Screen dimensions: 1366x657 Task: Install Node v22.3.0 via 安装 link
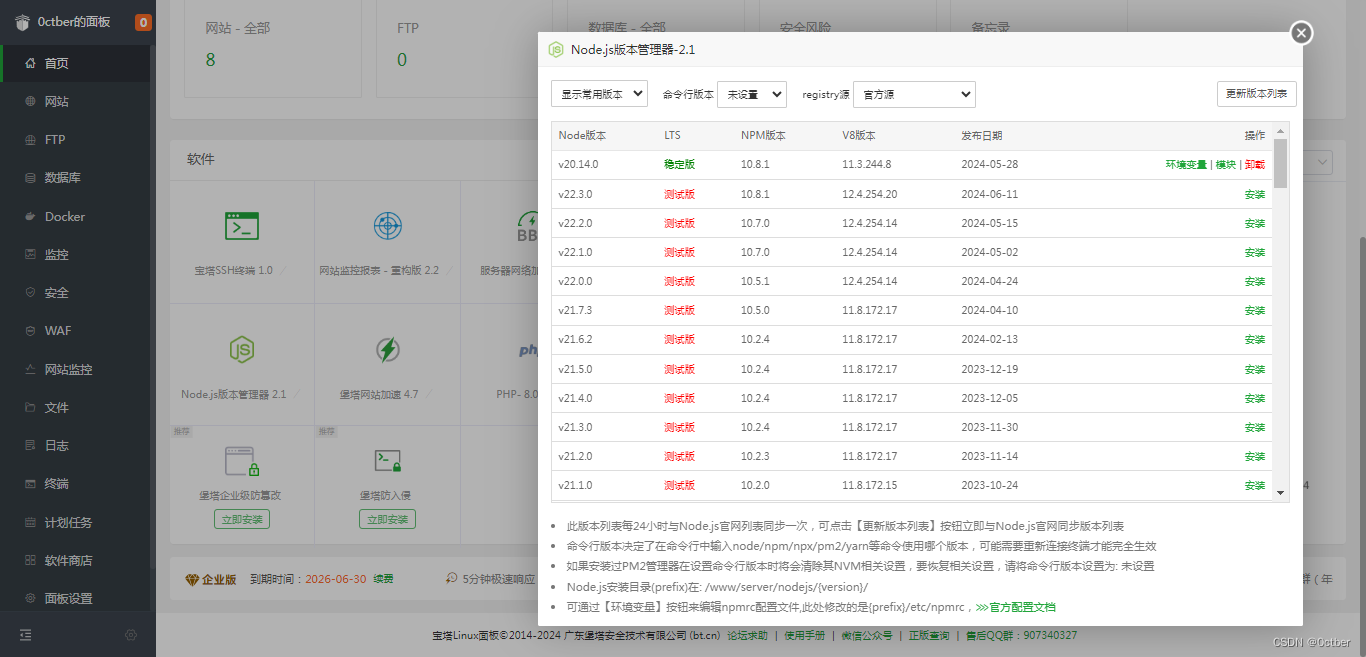(x=1255, y=194)
